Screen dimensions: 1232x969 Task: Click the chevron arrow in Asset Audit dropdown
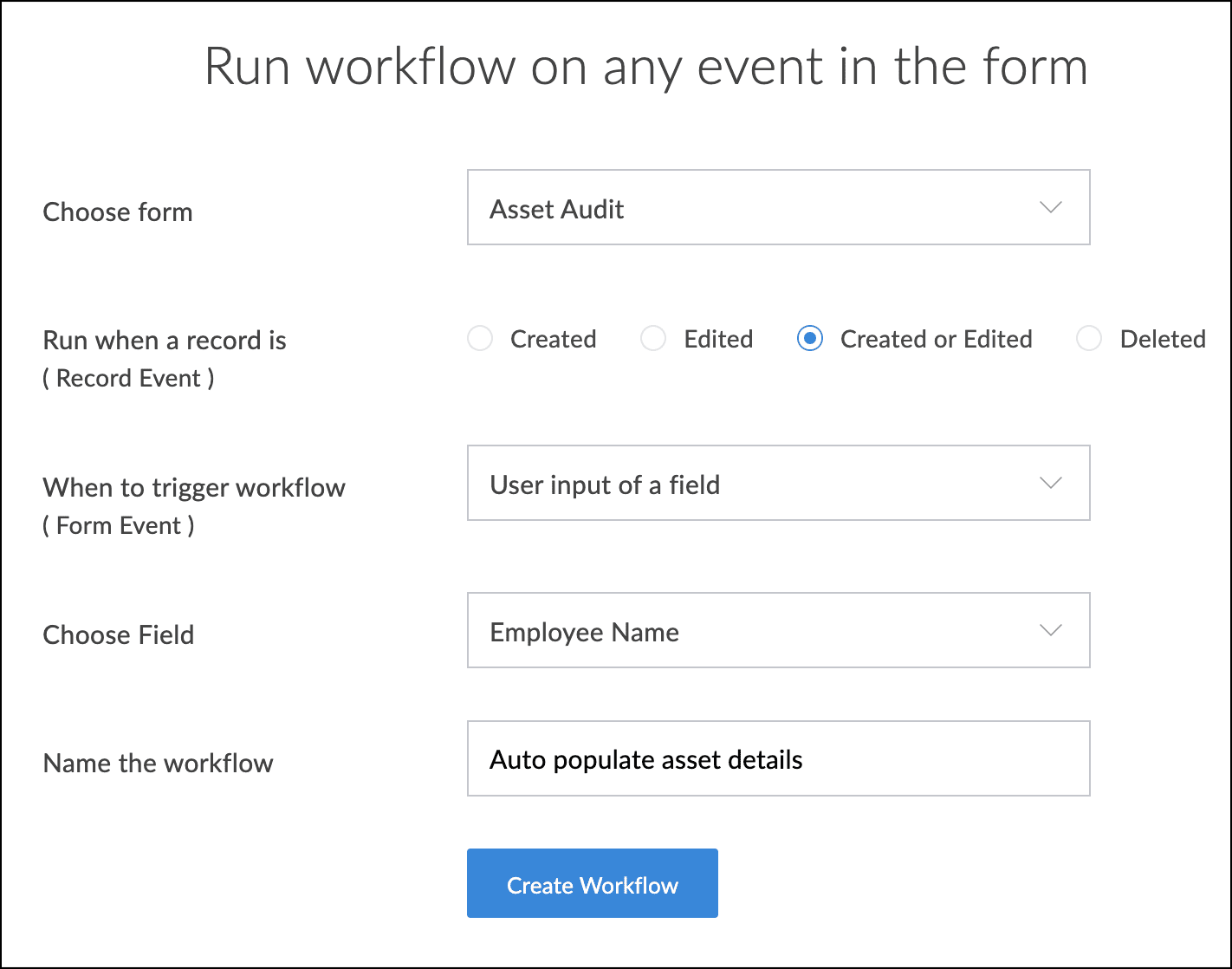click(x=1050, y=208)
